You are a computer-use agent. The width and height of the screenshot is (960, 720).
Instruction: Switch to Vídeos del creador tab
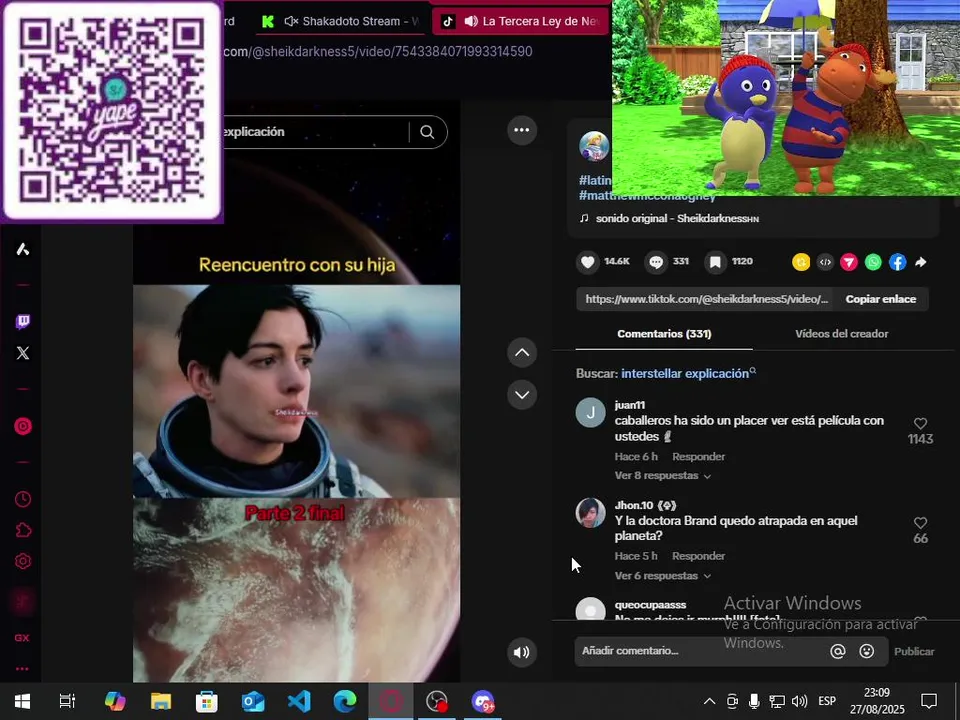[x=841, y=334]
